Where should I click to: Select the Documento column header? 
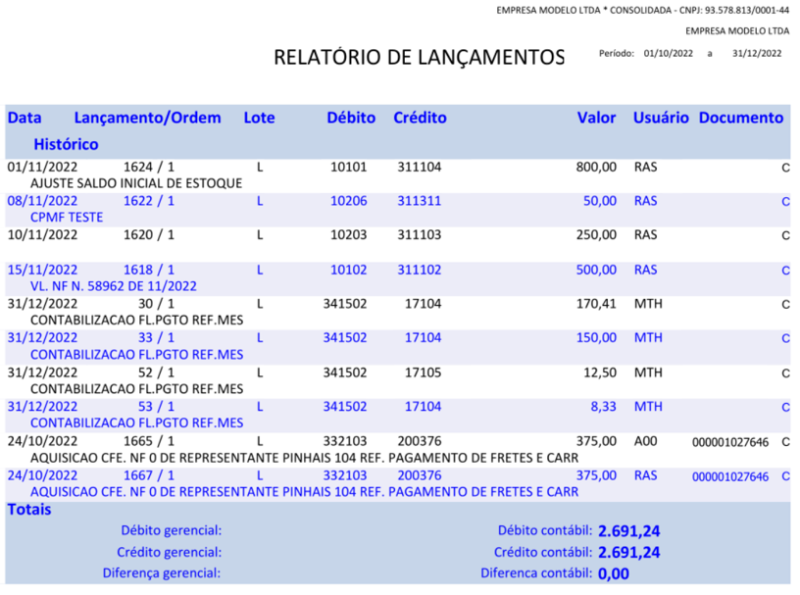pos(741,117)
